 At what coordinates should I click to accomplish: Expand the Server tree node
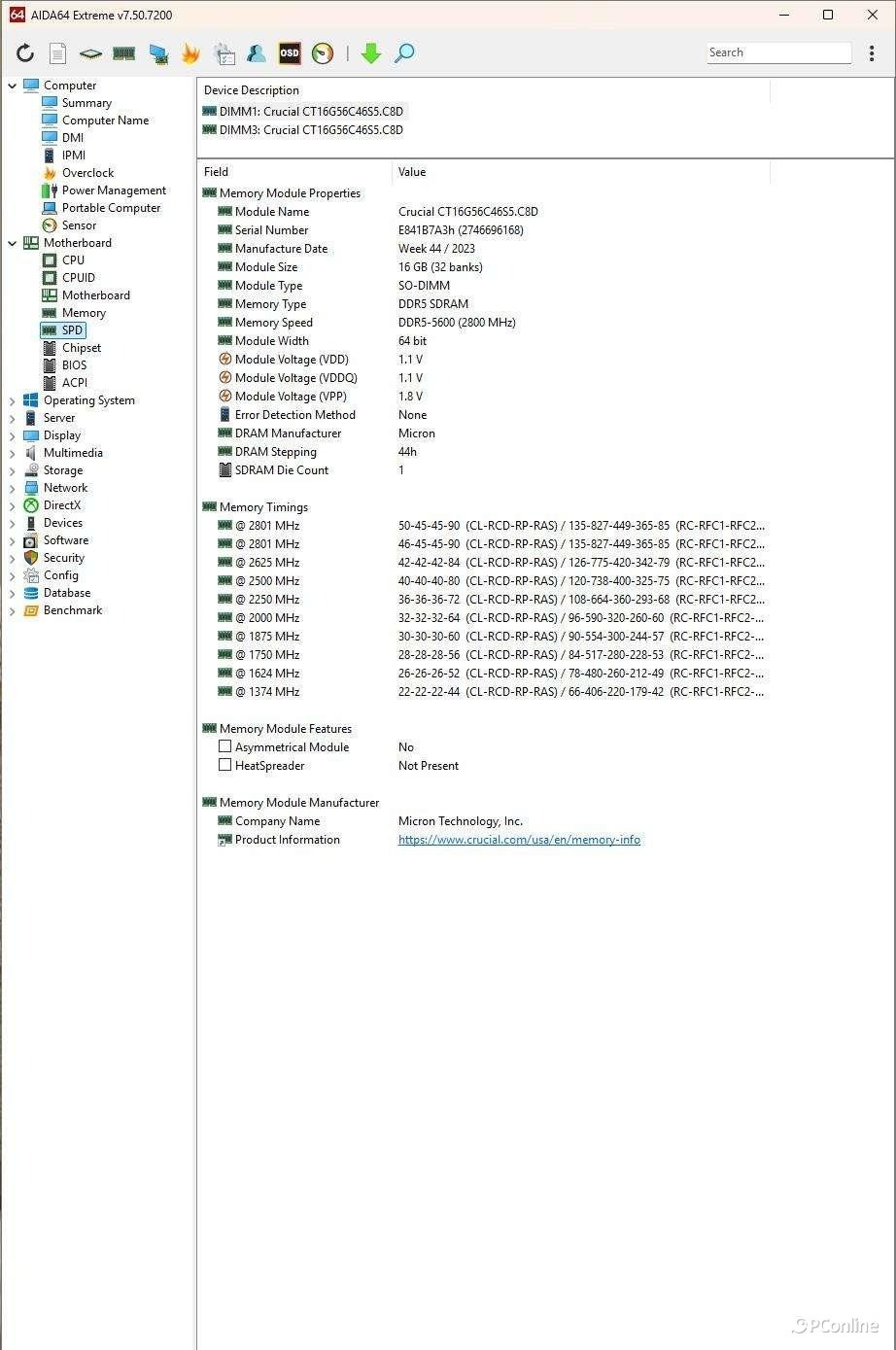point(13,418)
